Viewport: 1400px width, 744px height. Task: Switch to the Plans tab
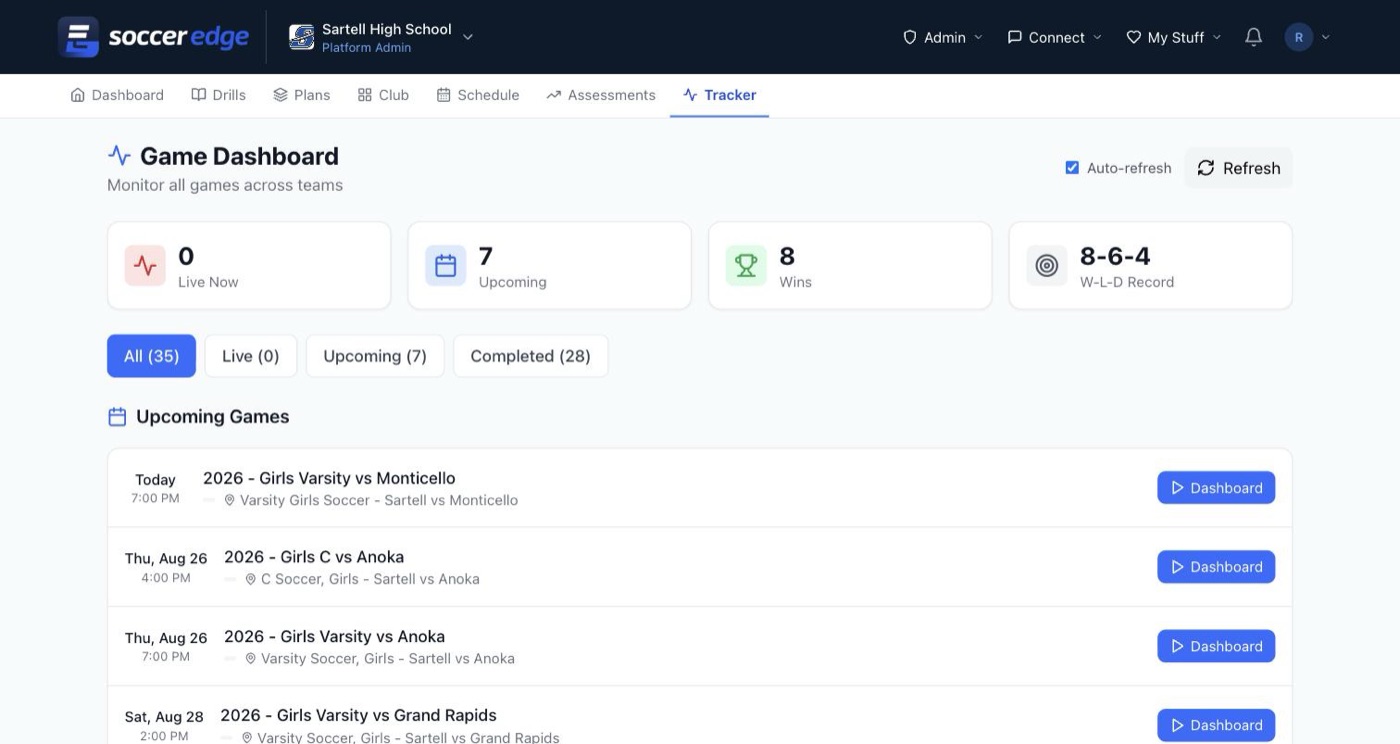[x=301, y=95]
